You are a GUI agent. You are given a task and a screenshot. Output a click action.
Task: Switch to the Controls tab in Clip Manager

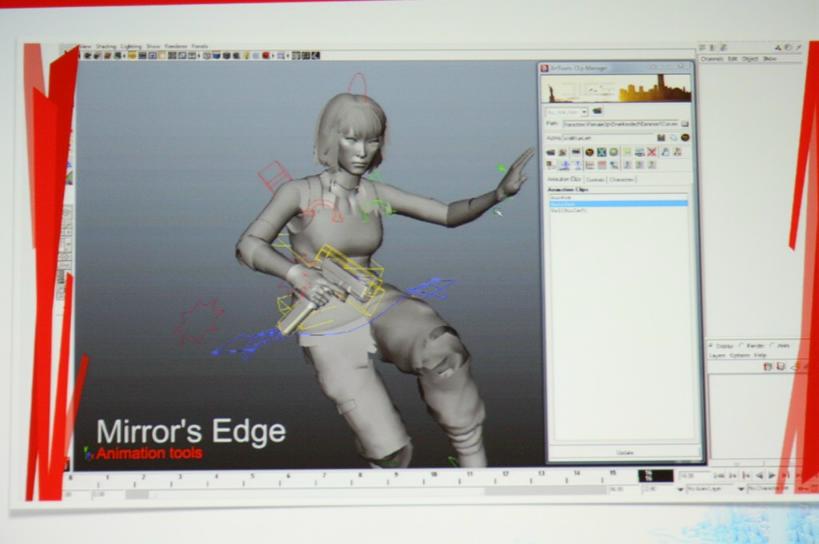(x=595, y=179)
